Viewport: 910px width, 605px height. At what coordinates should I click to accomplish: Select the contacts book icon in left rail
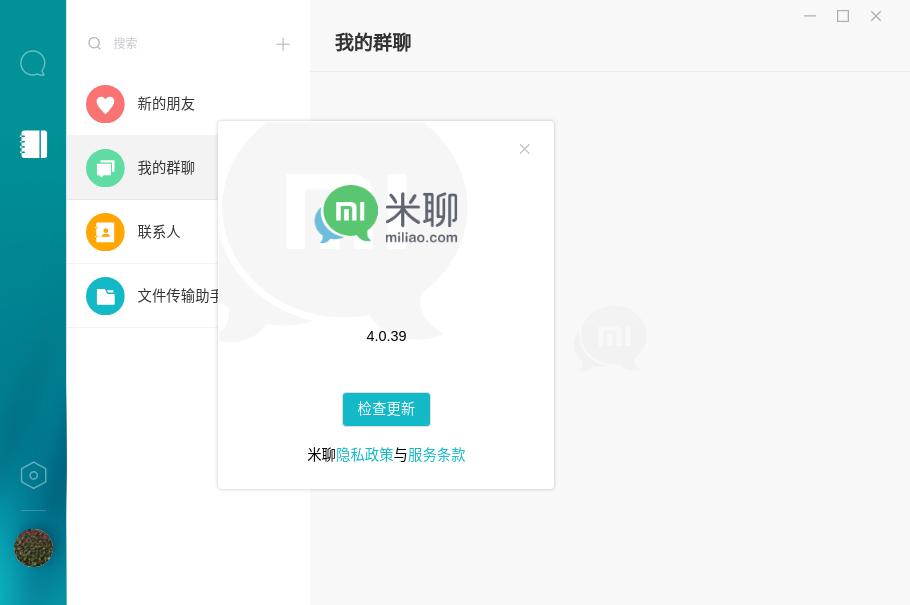pyautogui.click(x=33, y=143)
